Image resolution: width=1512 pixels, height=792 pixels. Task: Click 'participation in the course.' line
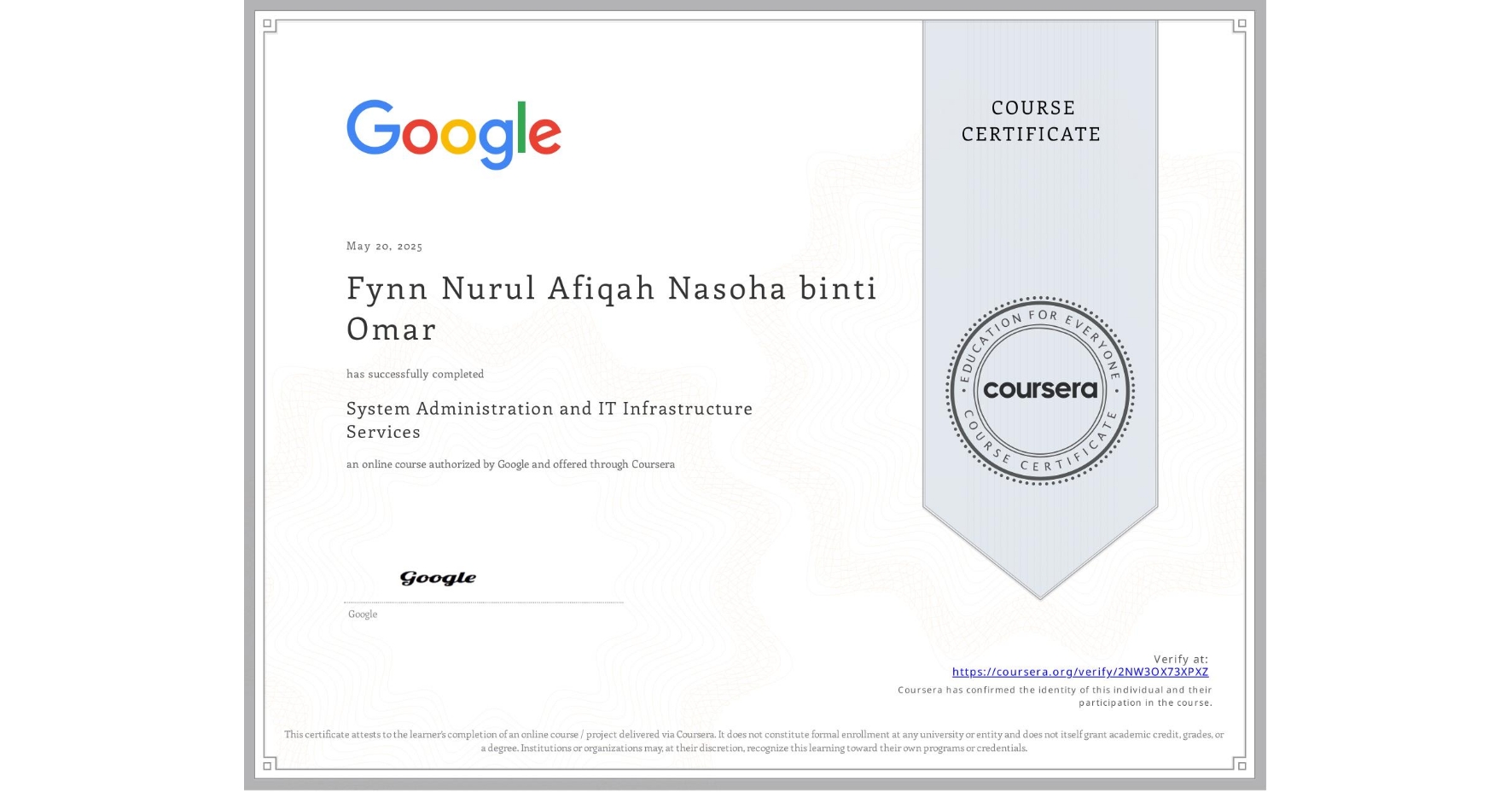1145,702
